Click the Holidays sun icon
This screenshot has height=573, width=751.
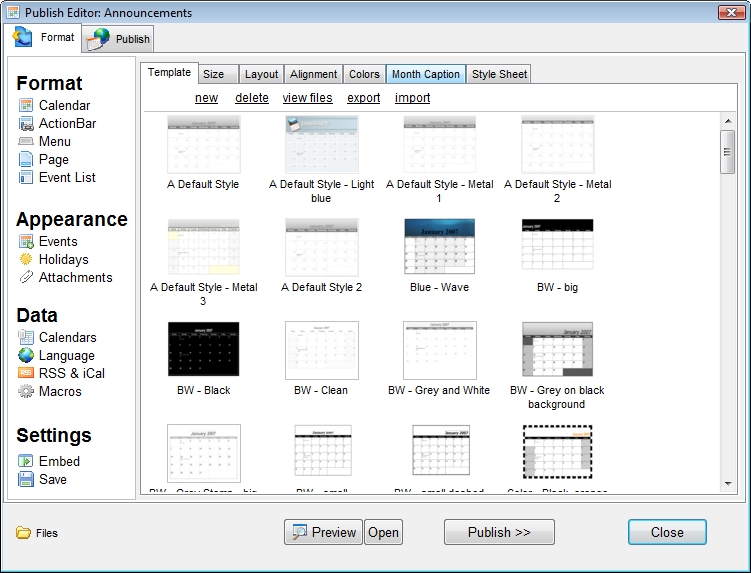pos(26,260)
